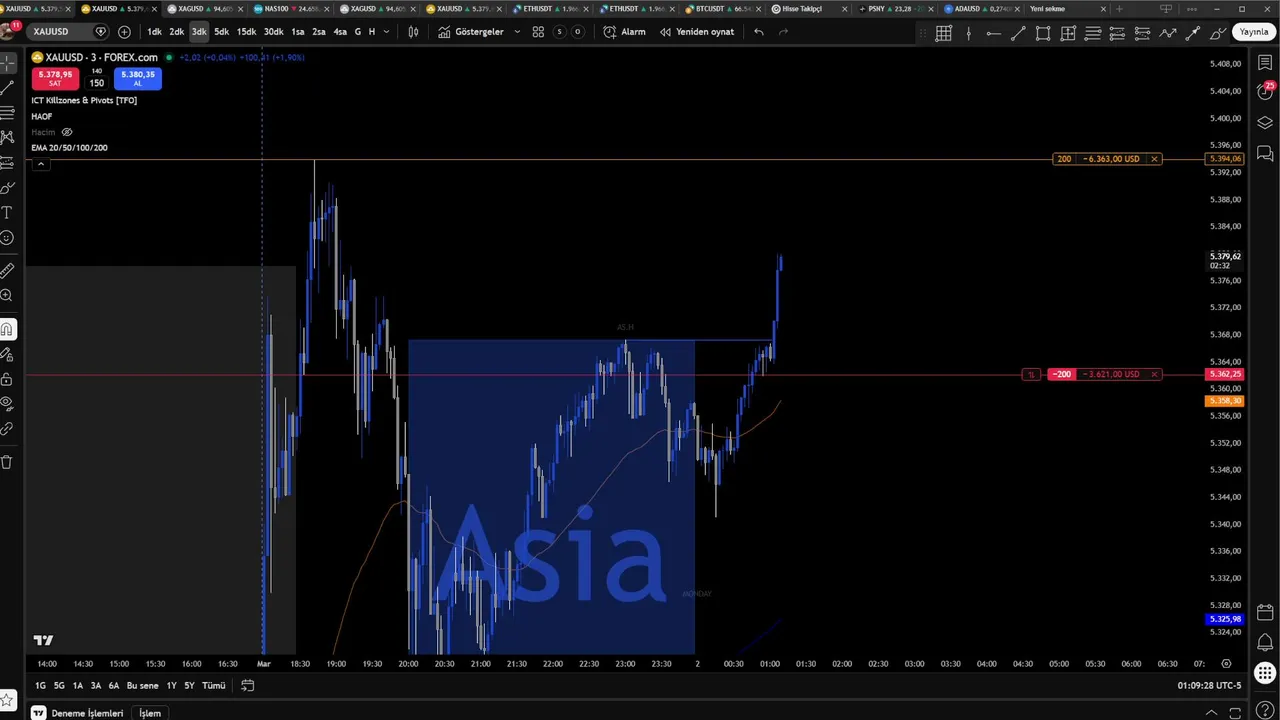The width and height of the screenshot is (1280, 720).
Task: Select the text annotation tool
Action: 7,213
